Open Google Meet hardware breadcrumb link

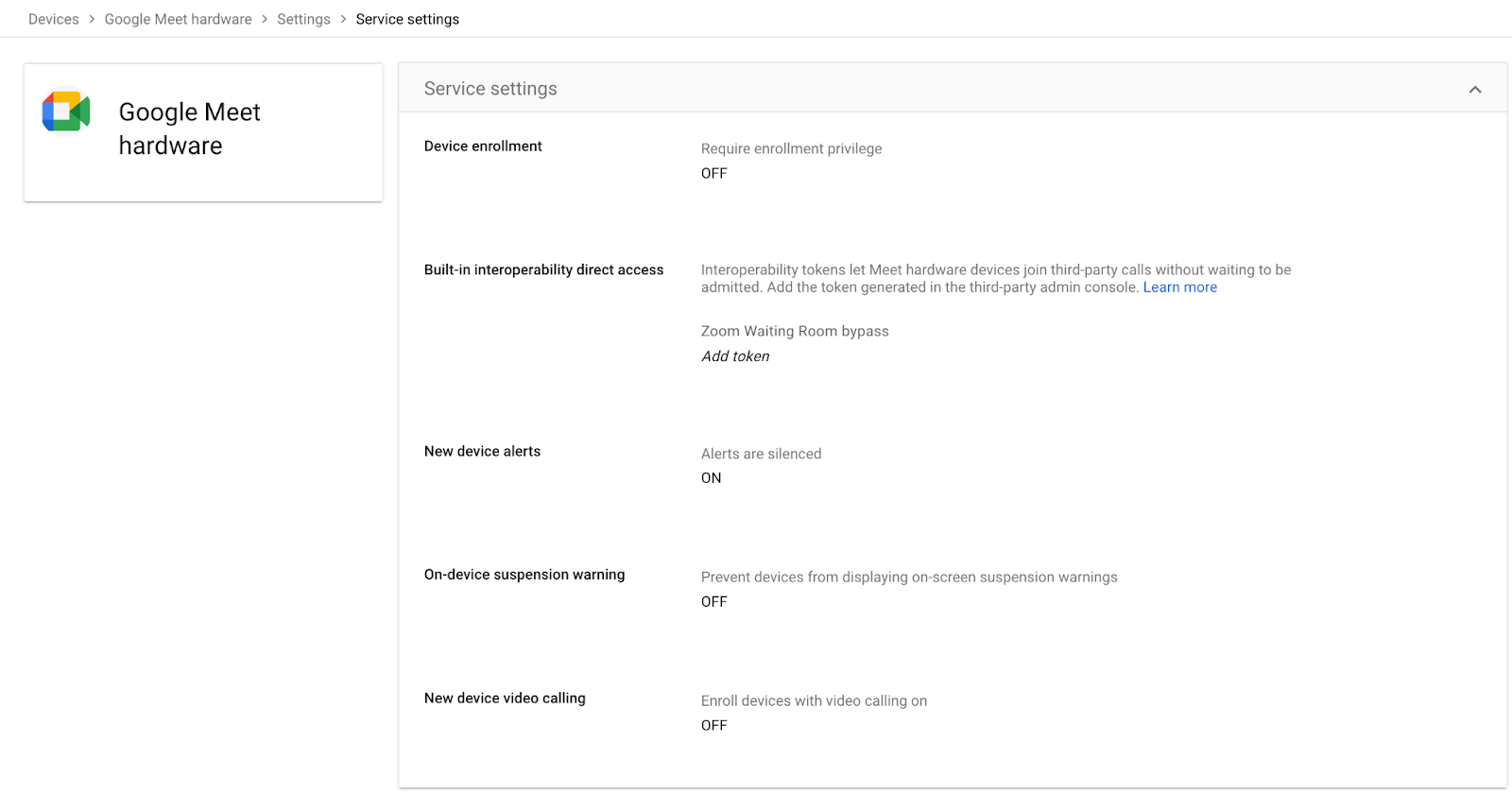(178, 19)
